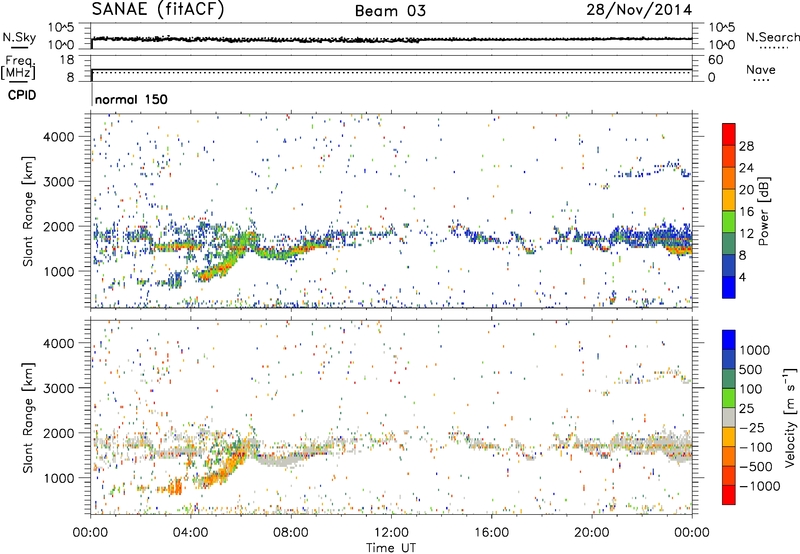Select the 'Beam 03' heading text
The image size is (800, 554).
(390, 11)
